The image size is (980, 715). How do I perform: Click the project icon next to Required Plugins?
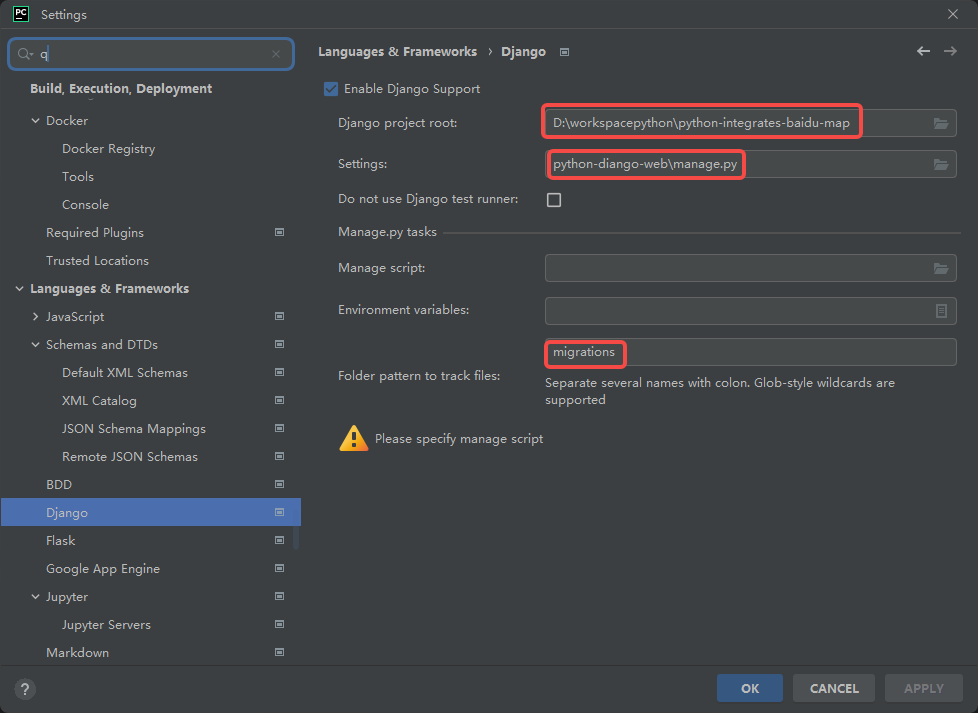(279, 232)
